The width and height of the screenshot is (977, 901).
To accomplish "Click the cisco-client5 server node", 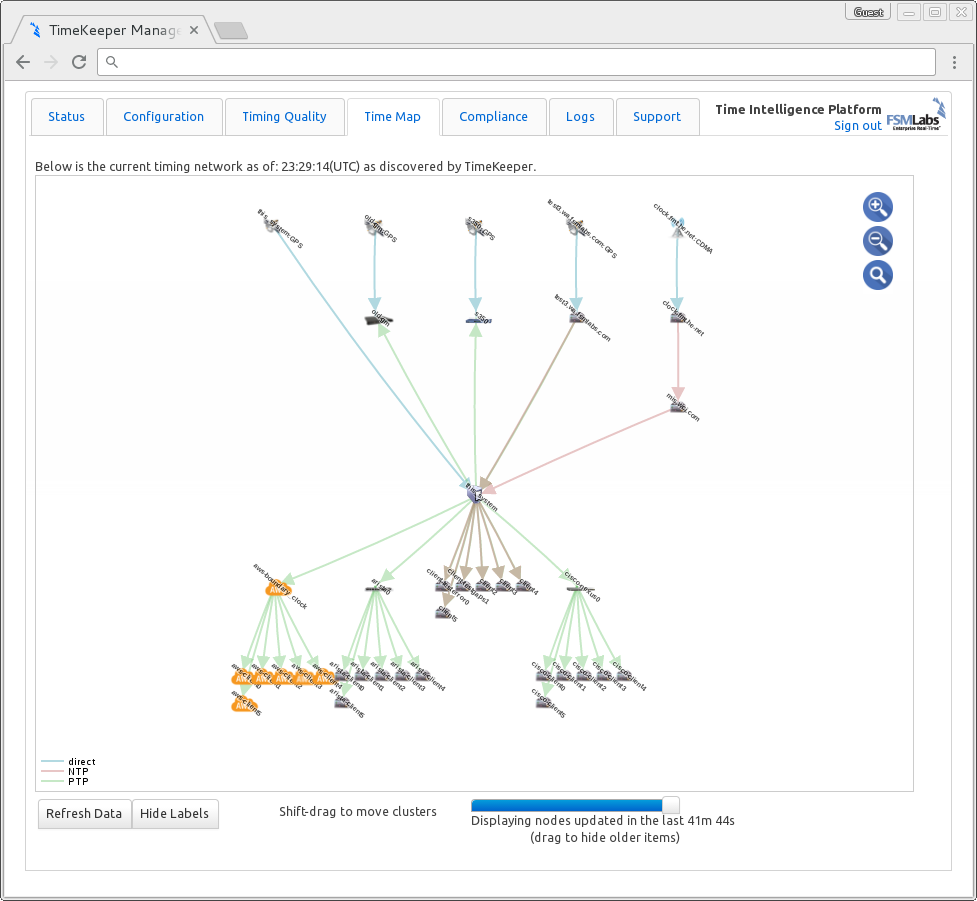I will (544, 703).
